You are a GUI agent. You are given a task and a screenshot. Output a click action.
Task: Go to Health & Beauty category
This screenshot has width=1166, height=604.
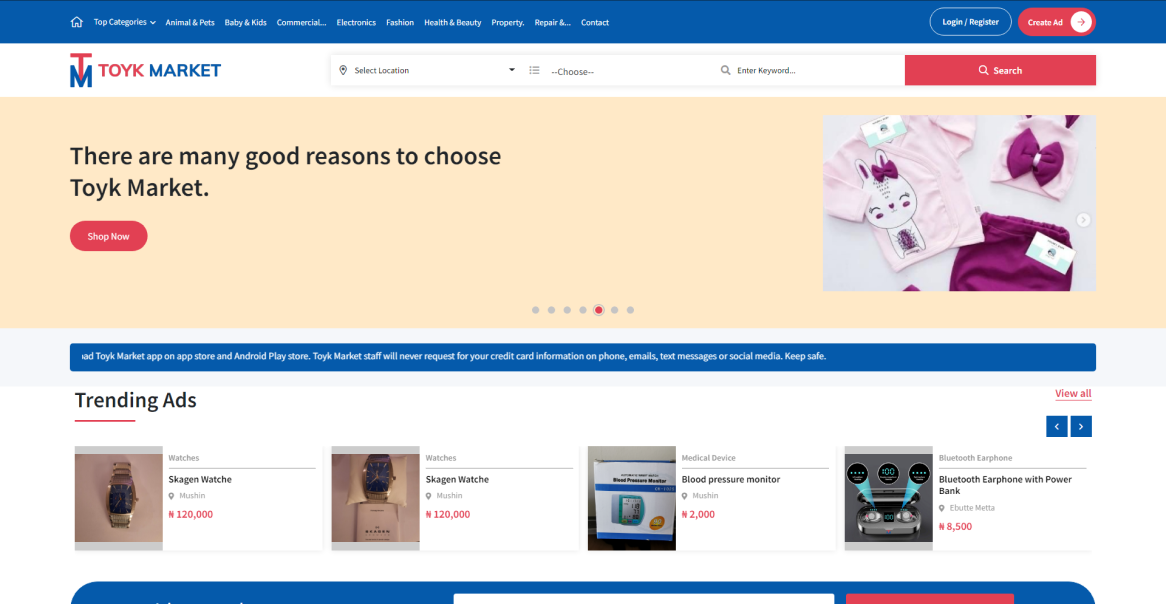click(x=452, y=22)
